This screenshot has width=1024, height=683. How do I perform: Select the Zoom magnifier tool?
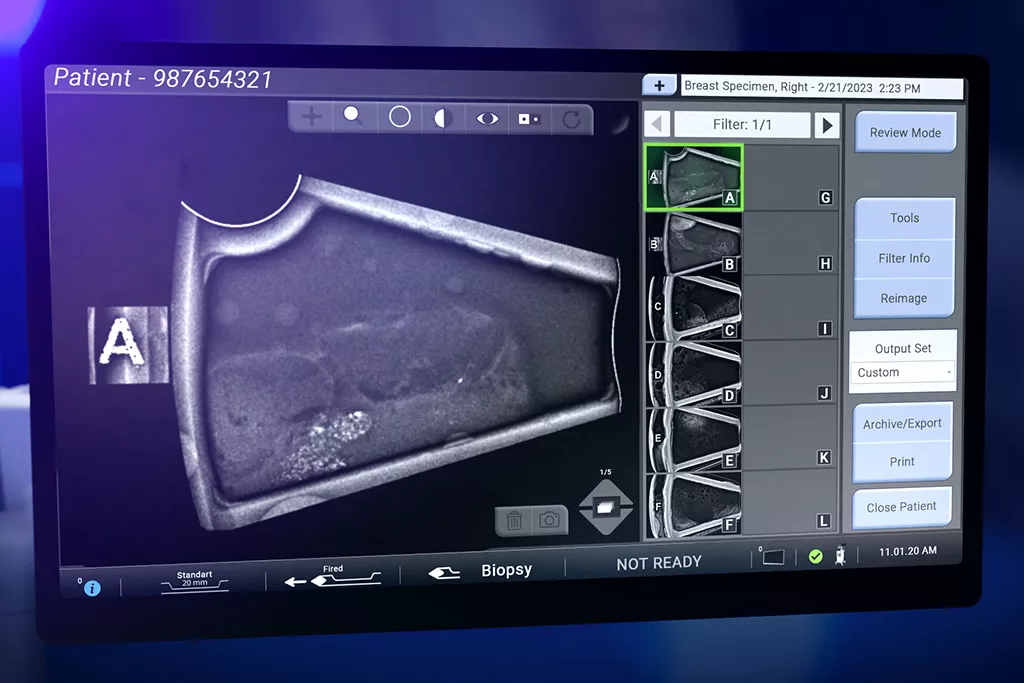click(x=353, y=117)
